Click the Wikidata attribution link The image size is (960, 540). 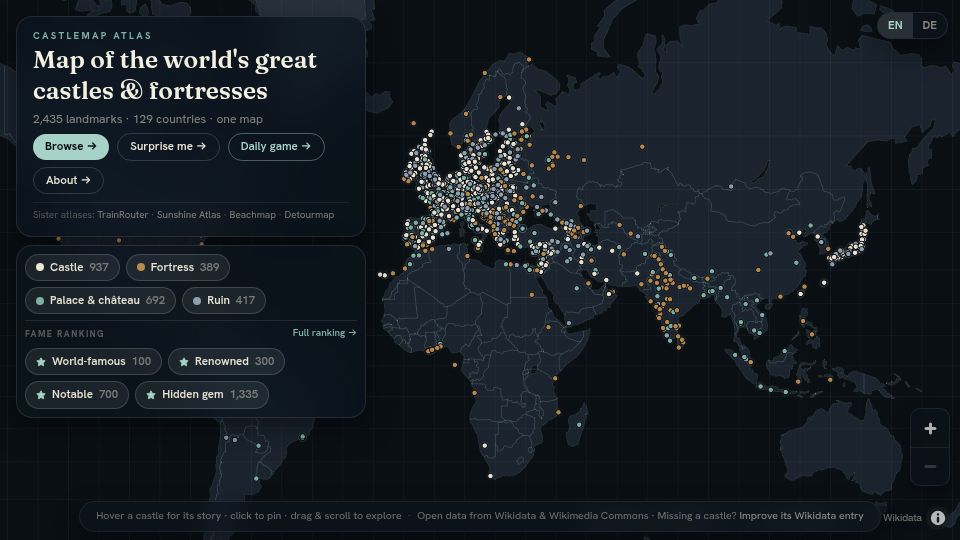(902, 517)
